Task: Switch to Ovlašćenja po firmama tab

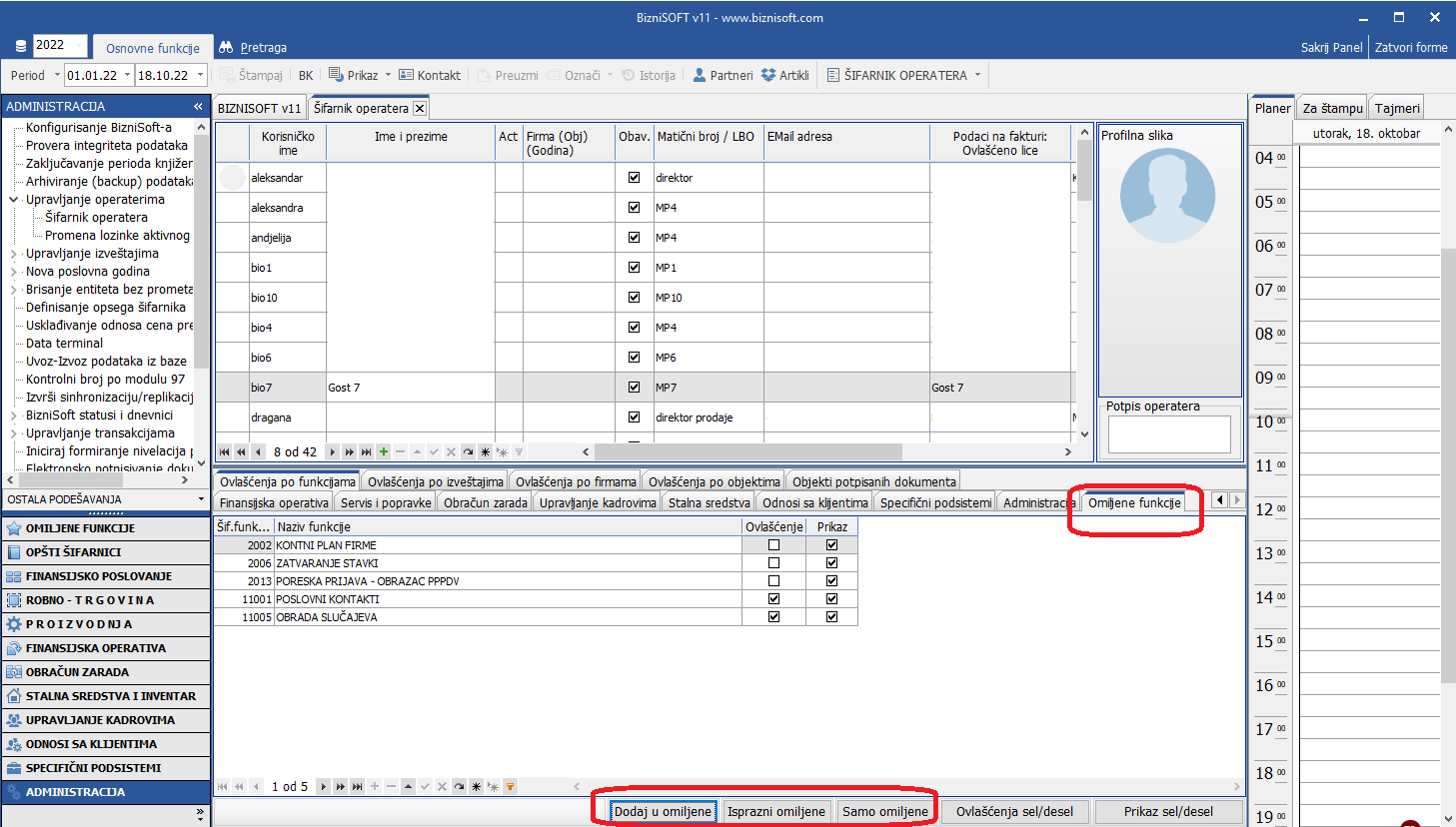Action: (x=576, y=481)
